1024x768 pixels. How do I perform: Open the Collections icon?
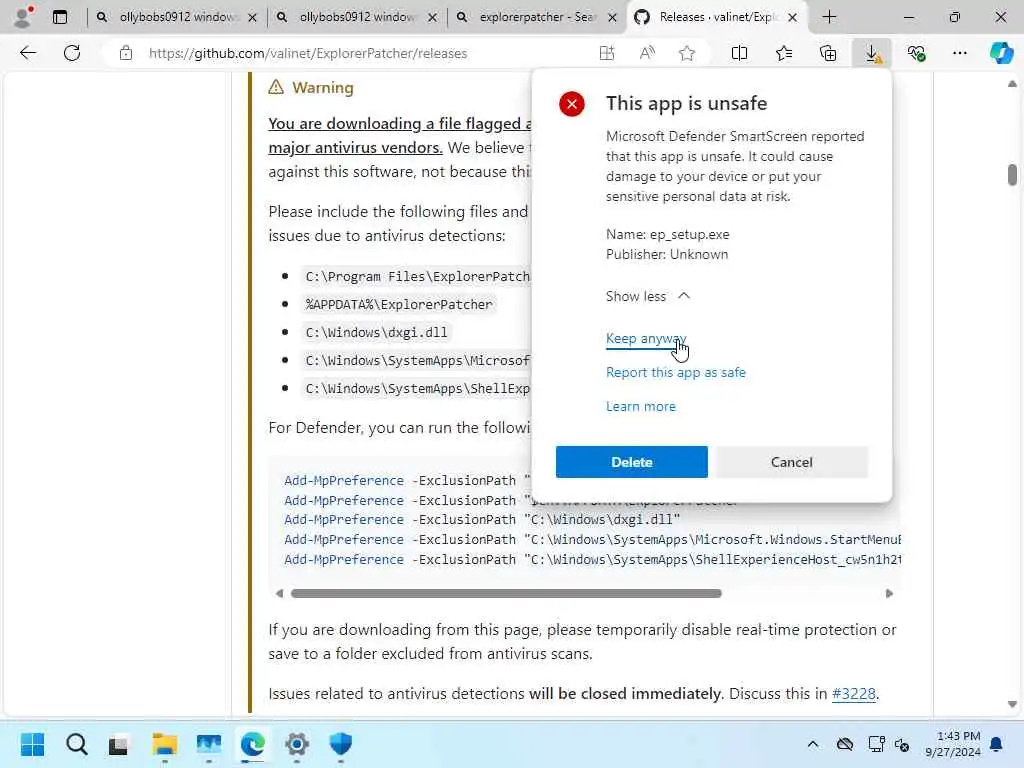click(x=827, y=53)
